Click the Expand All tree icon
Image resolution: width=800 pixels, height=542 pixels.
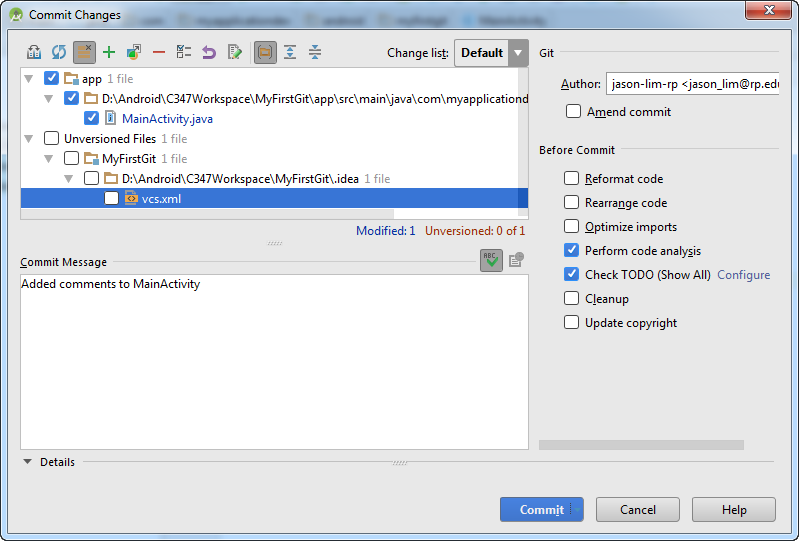290,53
